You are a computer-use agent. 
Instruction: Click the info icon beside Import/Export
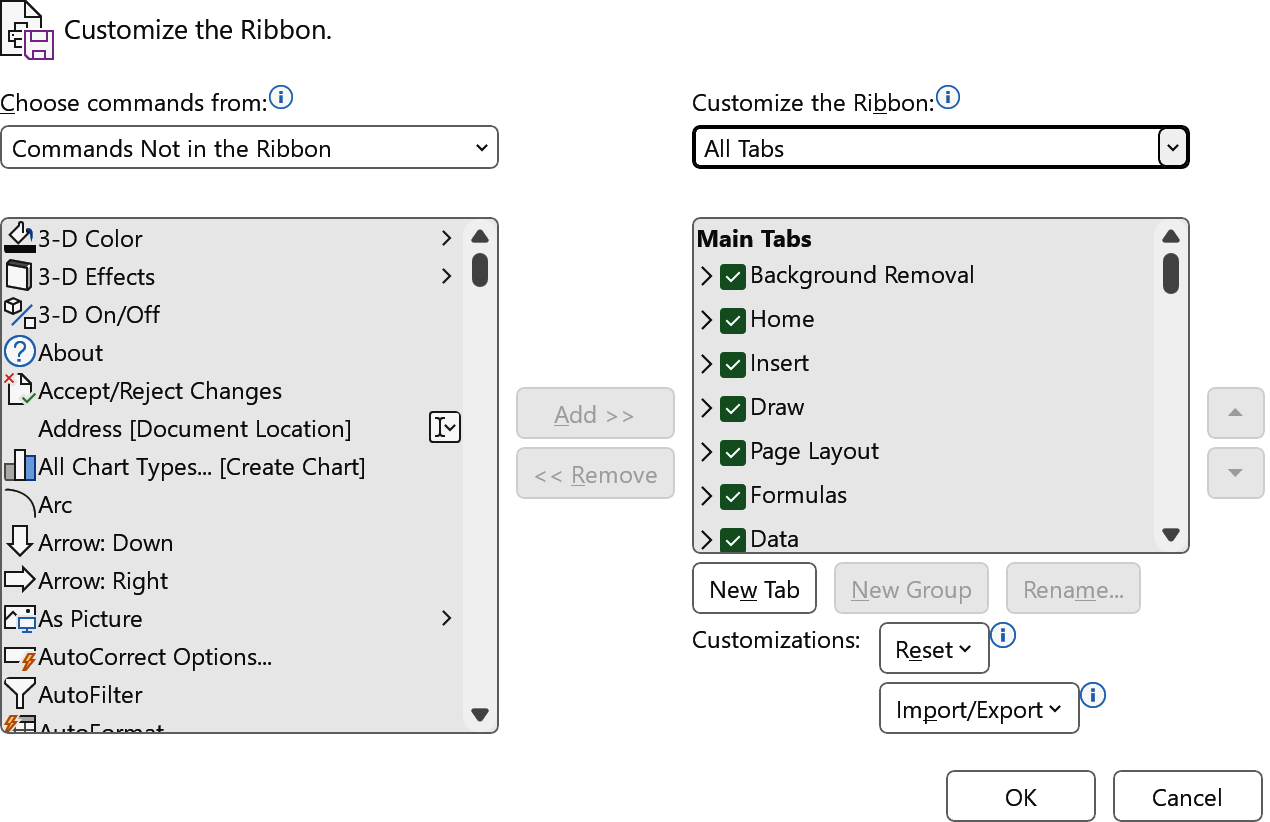(x=1093, y=695)
